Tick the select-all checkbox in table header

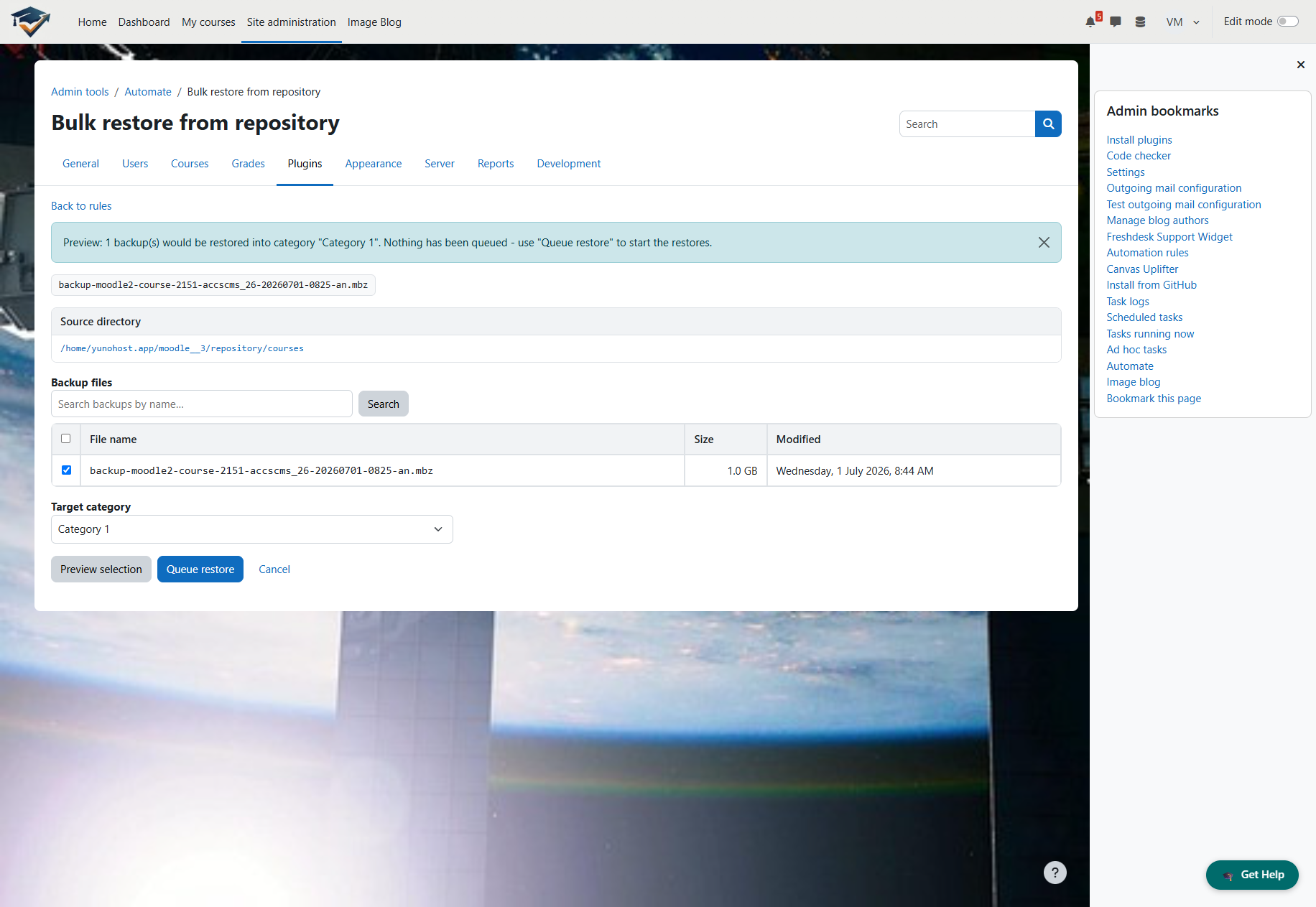pyautogui.click(x=66, y=439)
